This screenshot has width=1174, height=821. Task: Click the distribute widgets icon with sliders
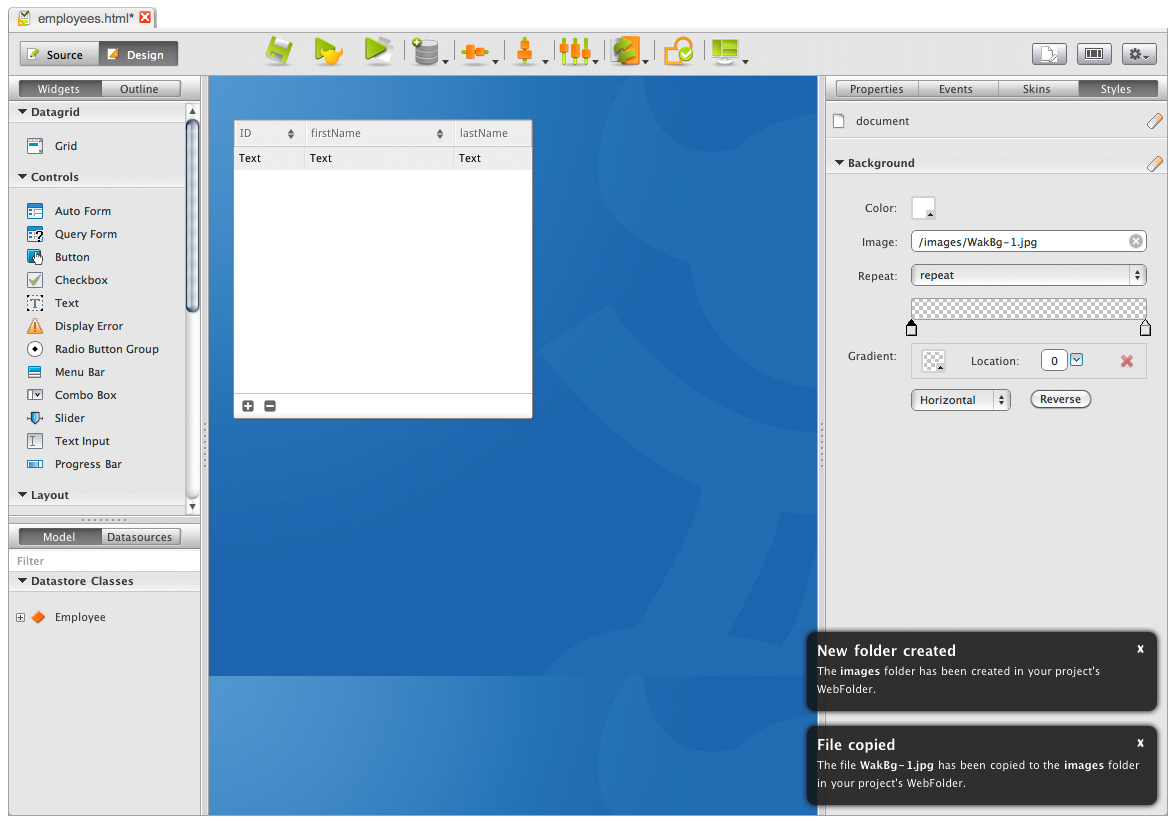575,52
